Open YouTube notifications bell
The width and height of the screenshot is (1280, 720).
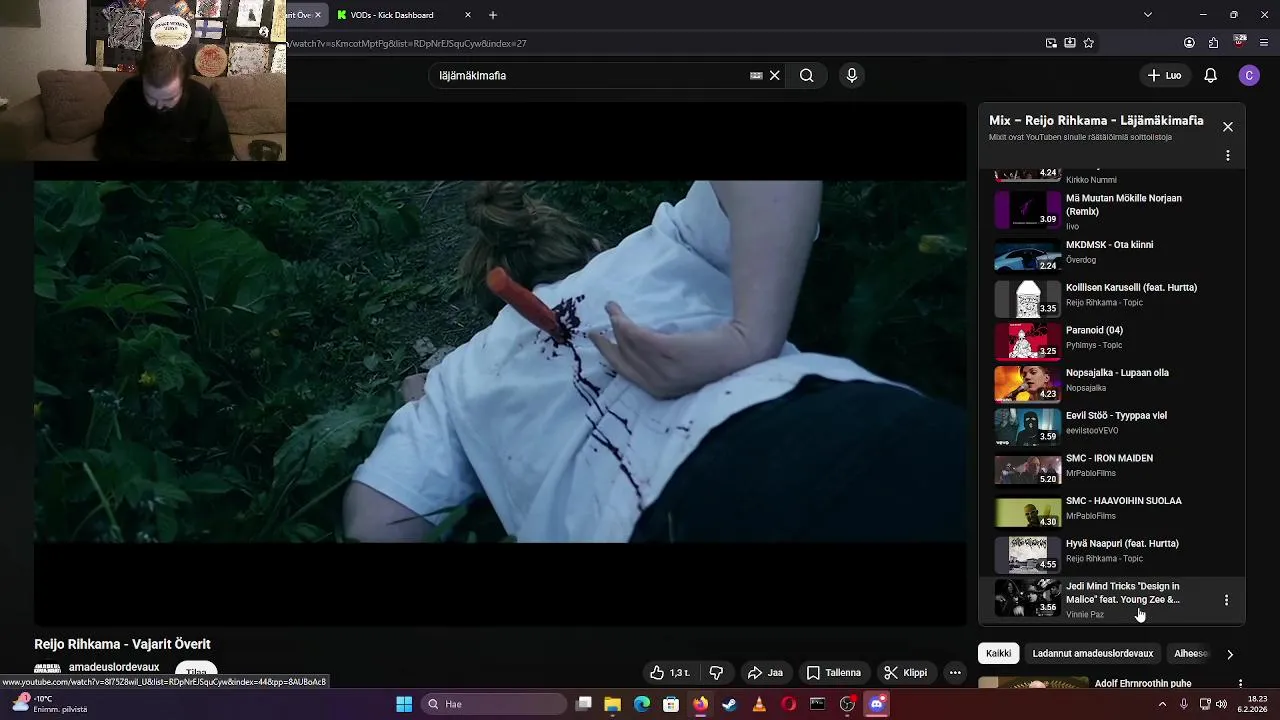click(1210, 75)
